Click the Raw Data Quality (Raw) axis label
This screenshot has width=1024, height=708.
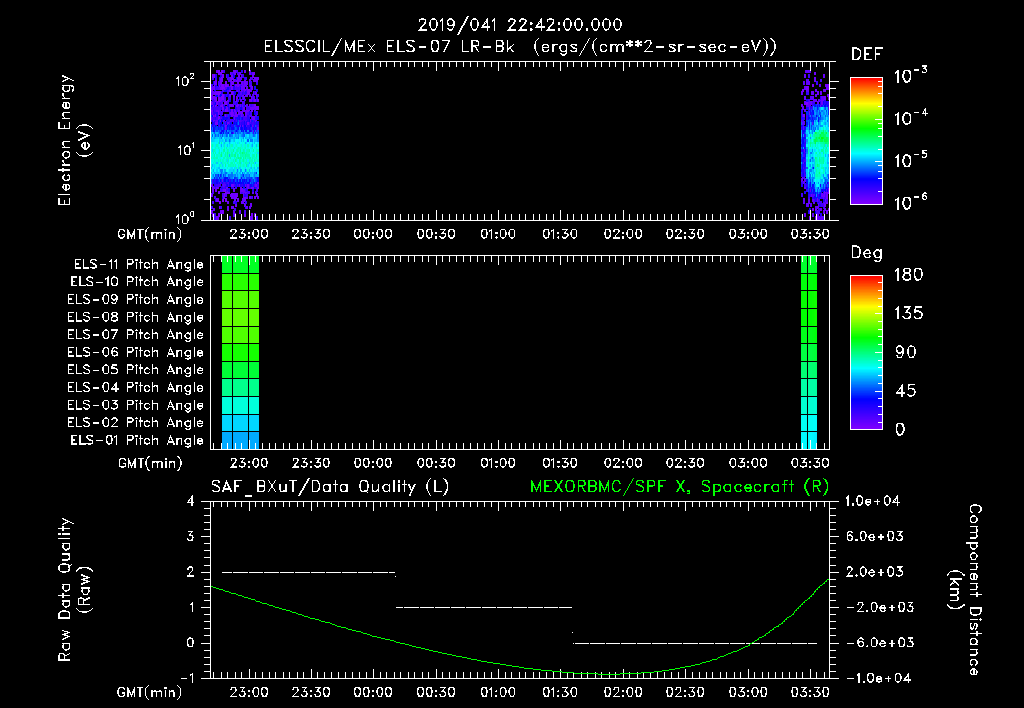74,590
